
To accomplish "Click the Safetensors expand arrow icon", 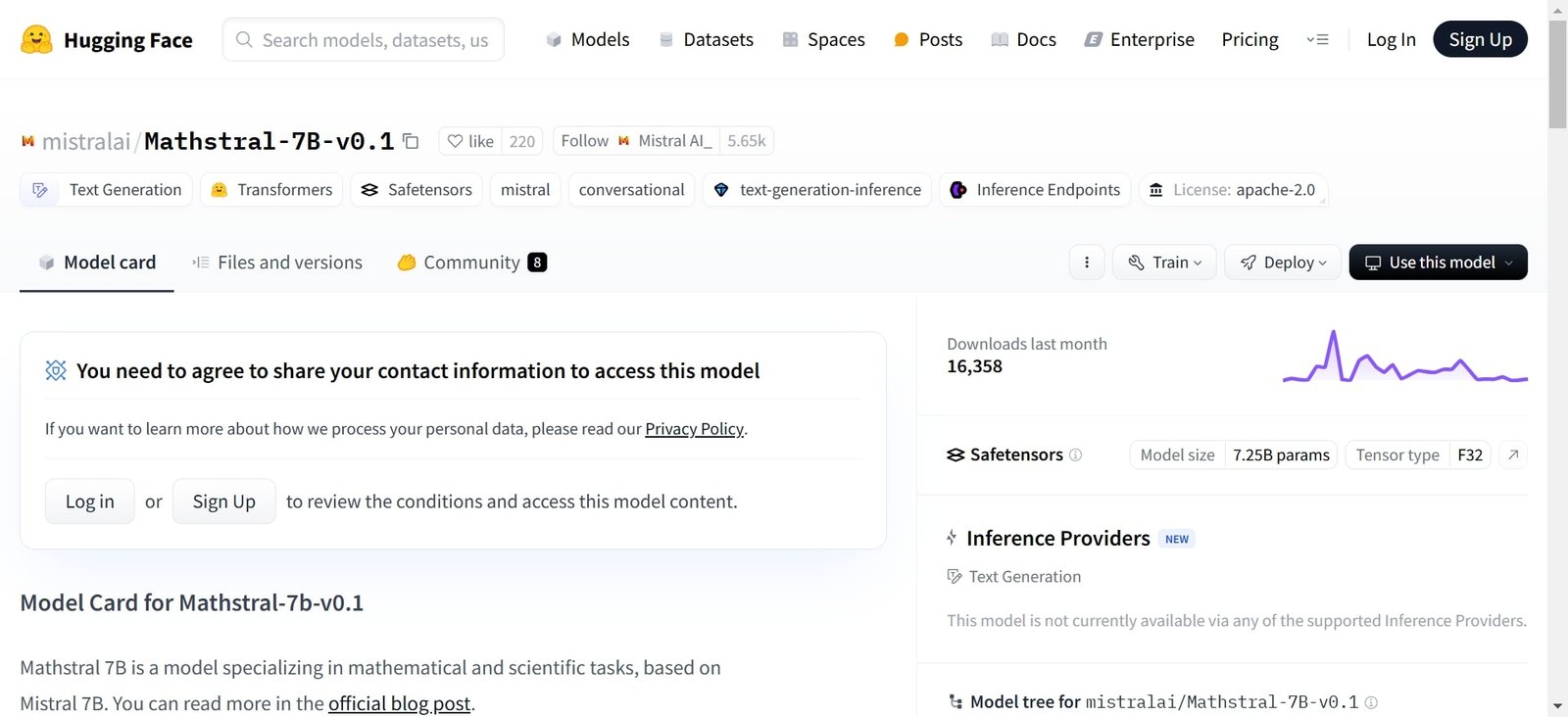I will (1513, 454).
